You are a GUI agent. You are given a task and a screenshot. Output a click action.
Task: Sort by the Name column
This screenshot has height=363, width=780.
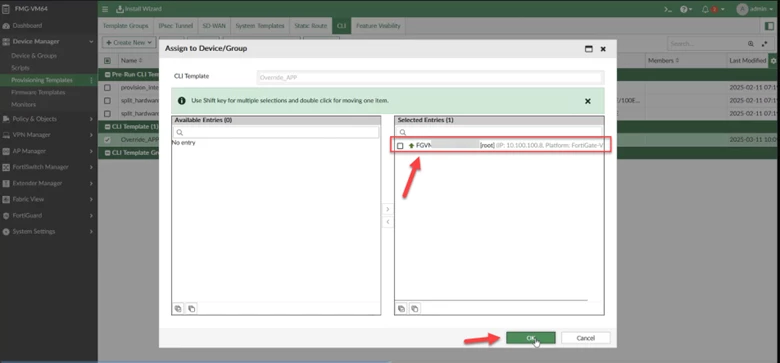[132, 61]
